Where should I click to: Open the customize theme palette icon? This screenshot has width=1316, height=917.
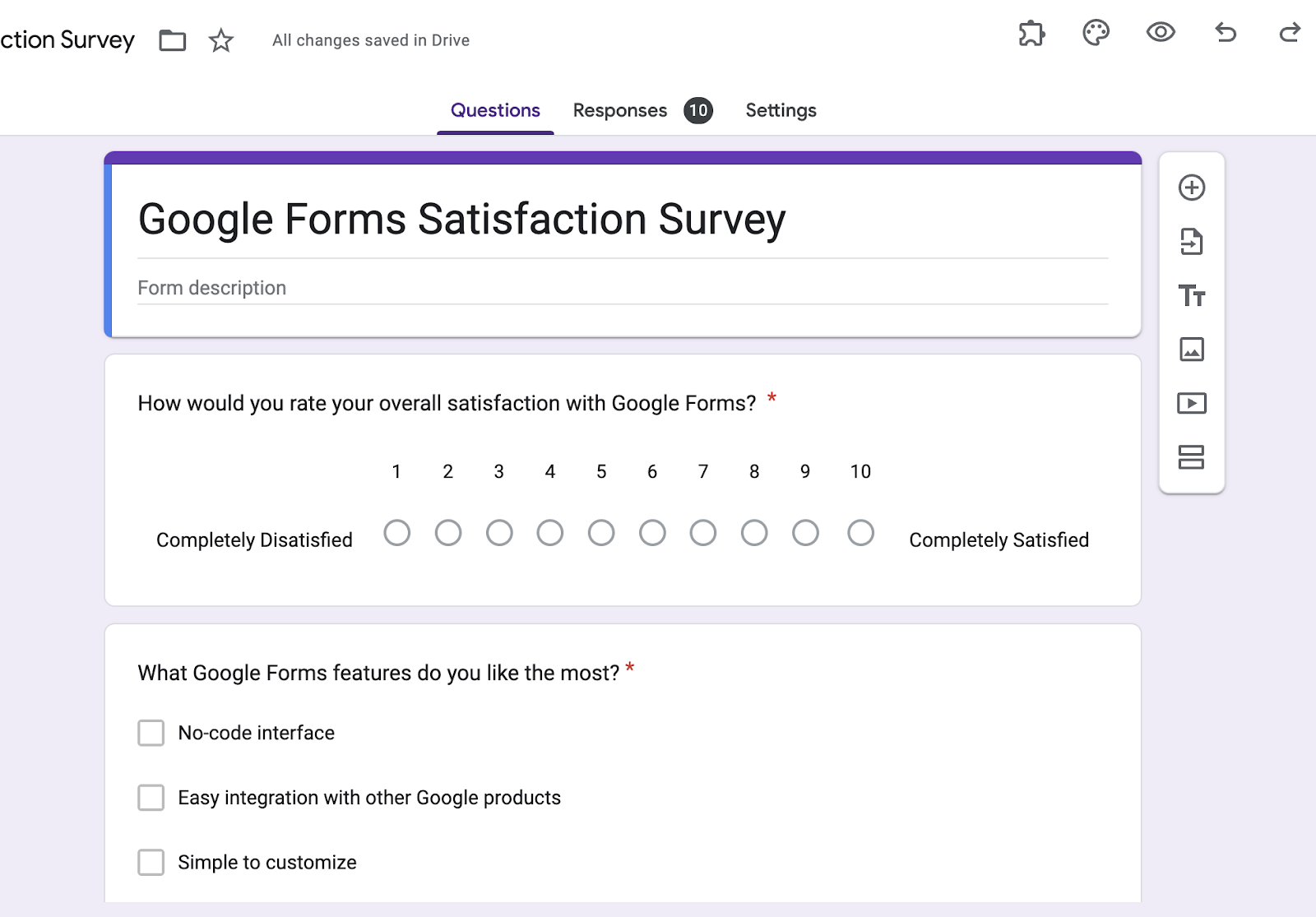coord(1096,33)
